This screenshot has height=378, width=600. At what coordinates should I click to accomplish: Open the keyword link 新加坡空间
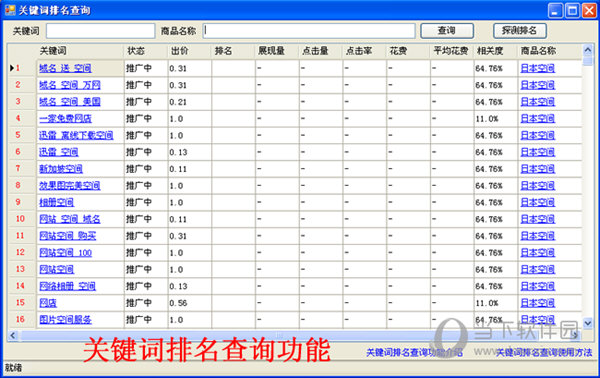(x=61, y=169)
